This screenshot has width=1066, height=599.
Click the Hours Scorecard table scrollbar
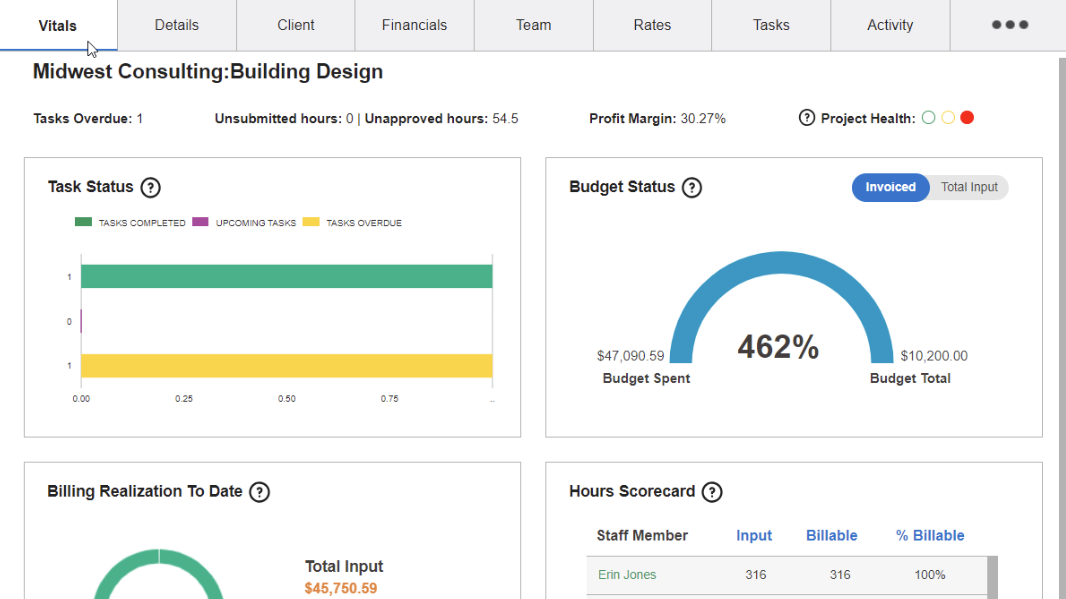[993, 577]
